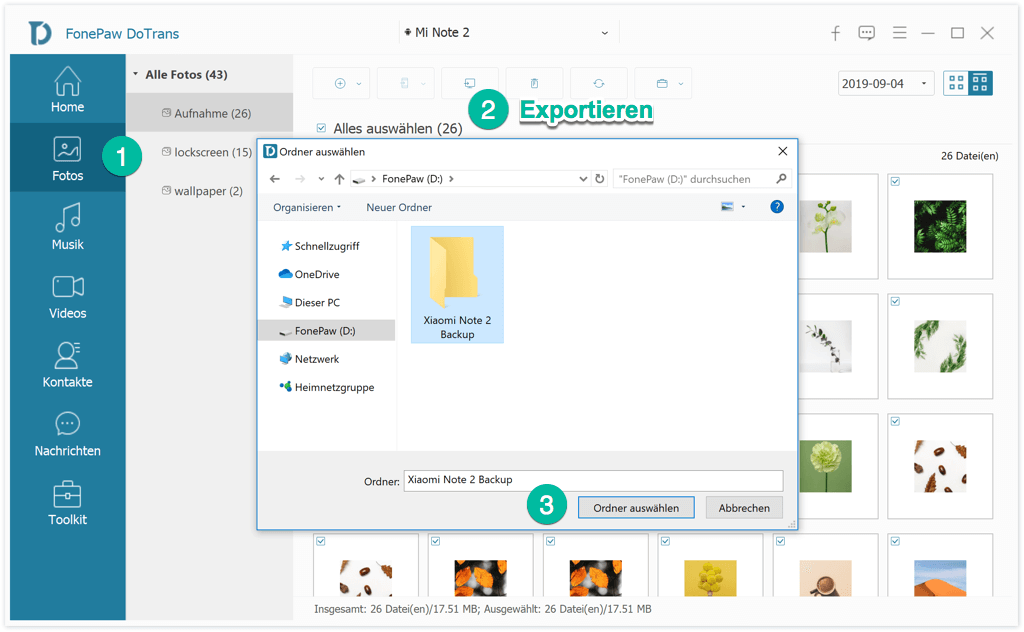1024x632 pixels.
Task: Uncheck the fern leaves photo checkbox
Action: click(x=895, y=182)
